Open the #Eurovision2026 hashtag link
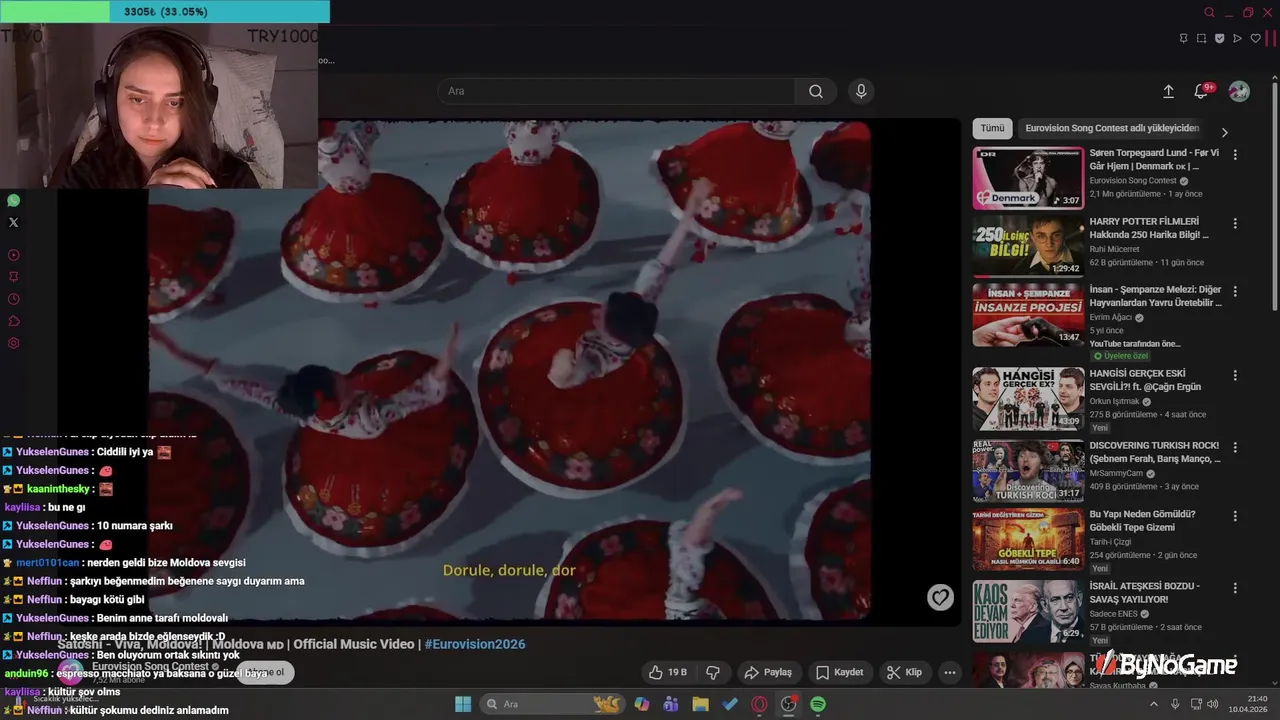Viewport: 1280px width, 720px height. [x=475, y=644]
